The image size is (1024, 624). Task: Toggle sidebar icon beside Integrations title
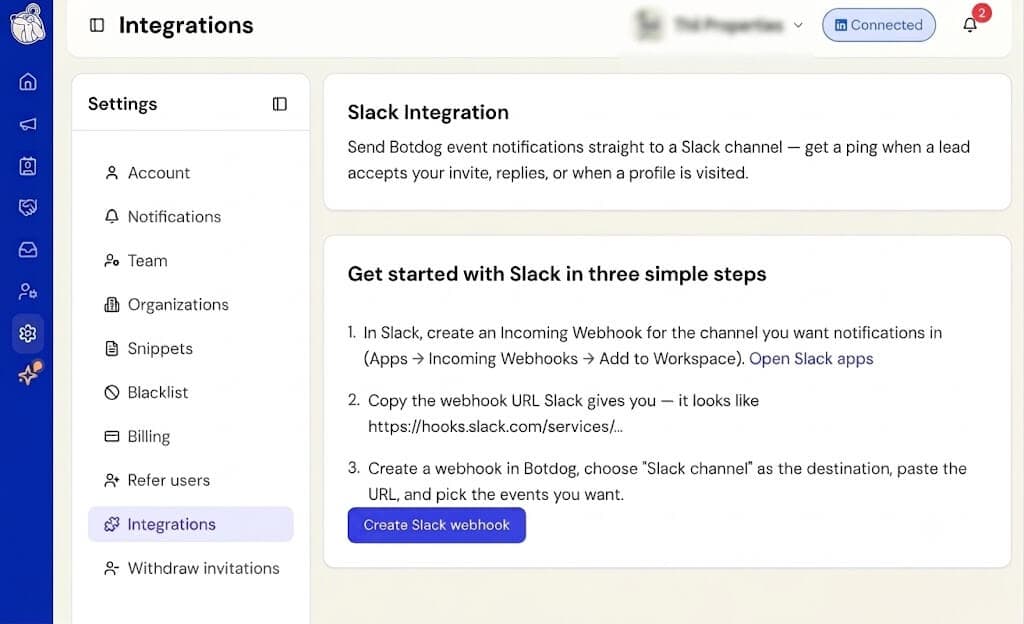coord(97,25)
